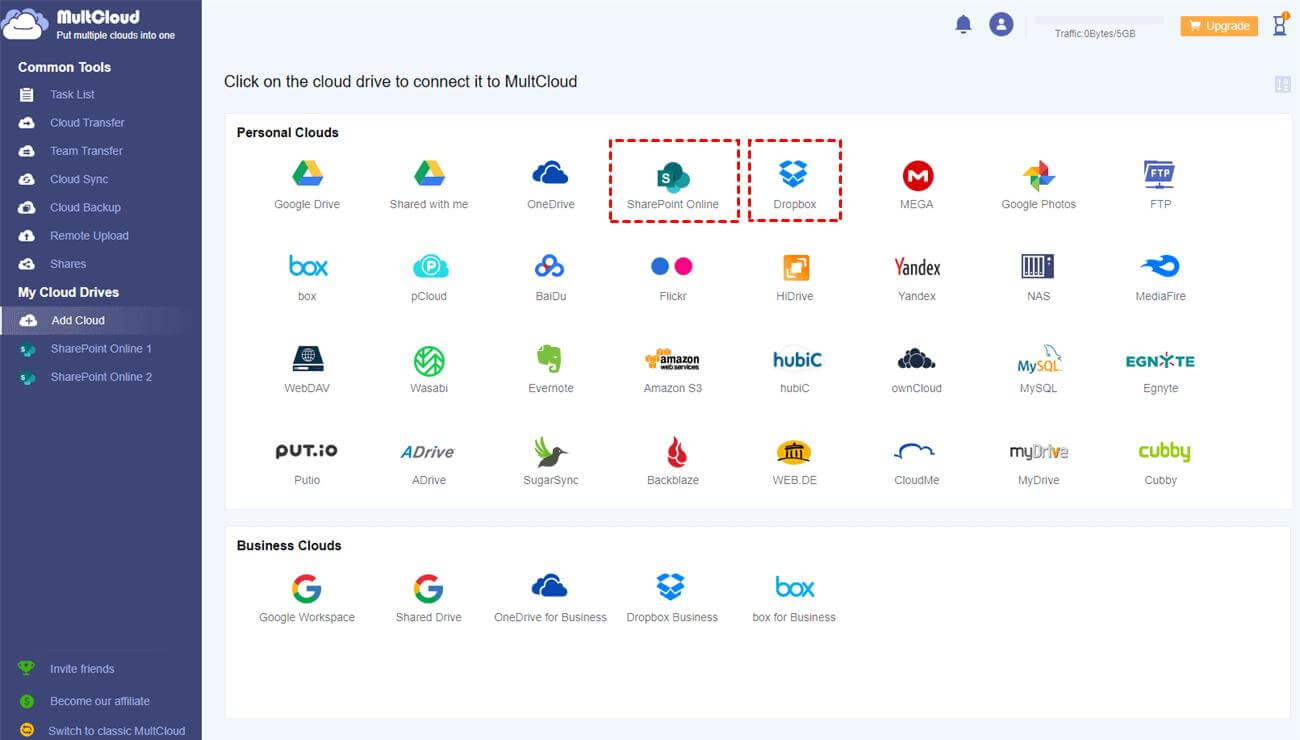Select the Shared with me drive
The image size is (1300, 740).
click(x=429, y=184)
